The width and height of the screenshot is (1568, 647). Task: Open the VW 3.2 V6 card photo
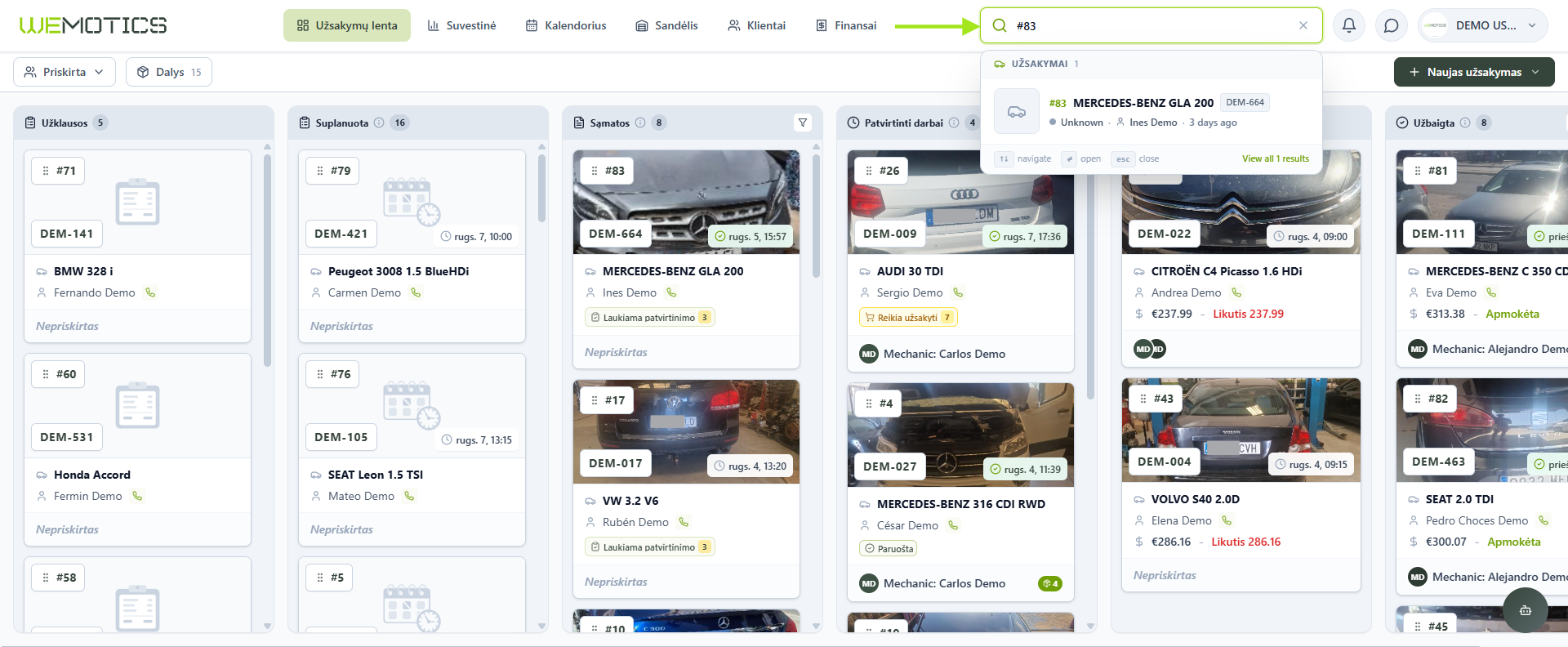[686, 431]
